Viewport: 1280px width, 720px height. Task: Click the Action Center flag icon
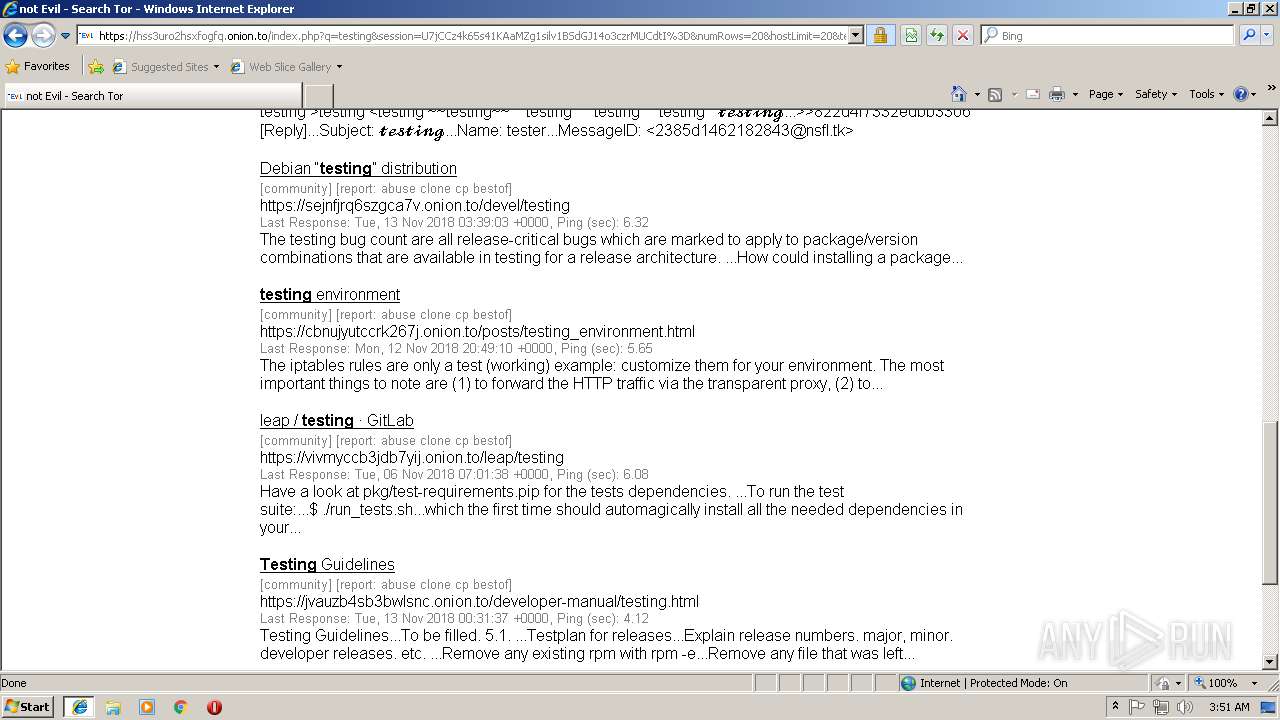(x=1137, y=707)
